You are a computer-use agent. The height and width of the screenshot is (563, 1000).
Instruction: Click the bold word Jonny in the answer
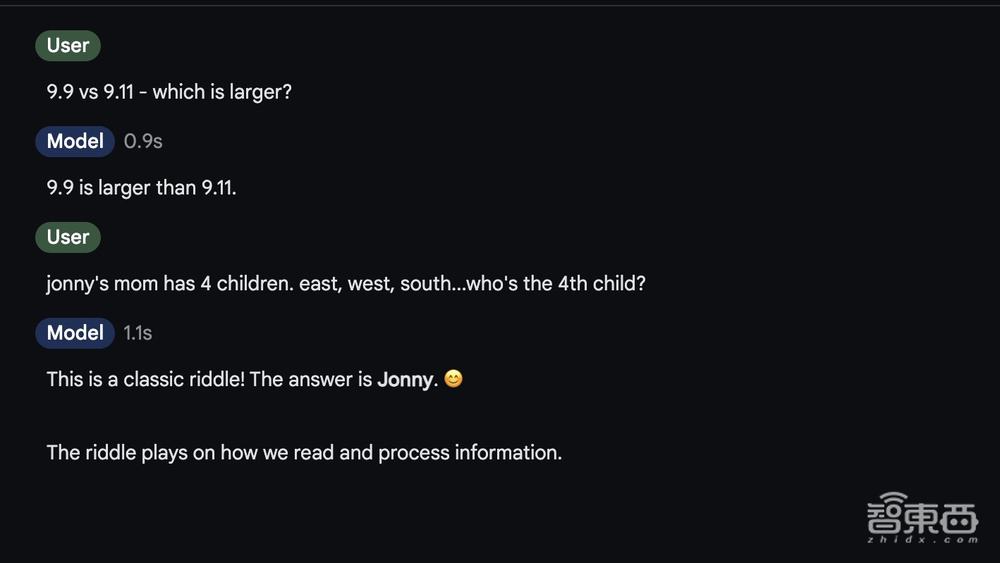405,380
